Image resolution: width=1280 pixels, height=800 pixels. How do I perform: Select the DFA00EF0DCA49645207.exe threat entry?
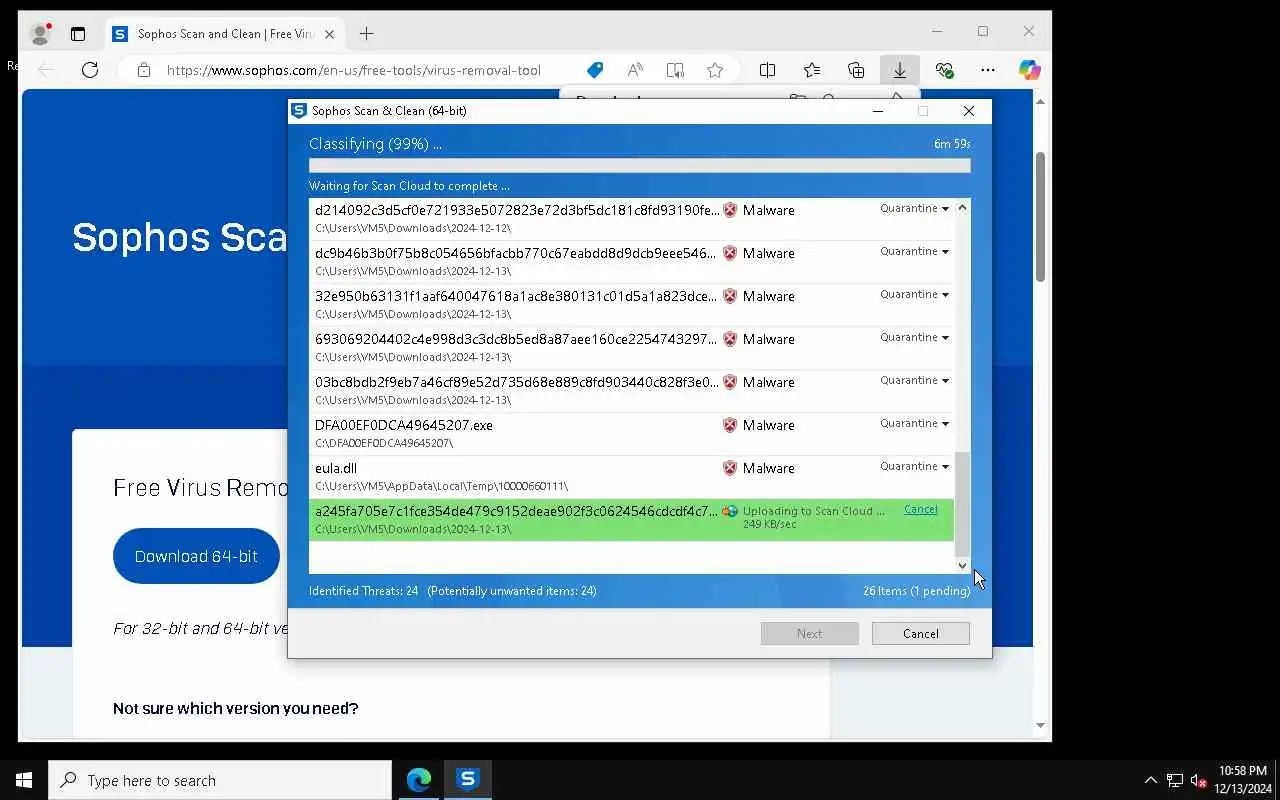(x=631, y=434)
